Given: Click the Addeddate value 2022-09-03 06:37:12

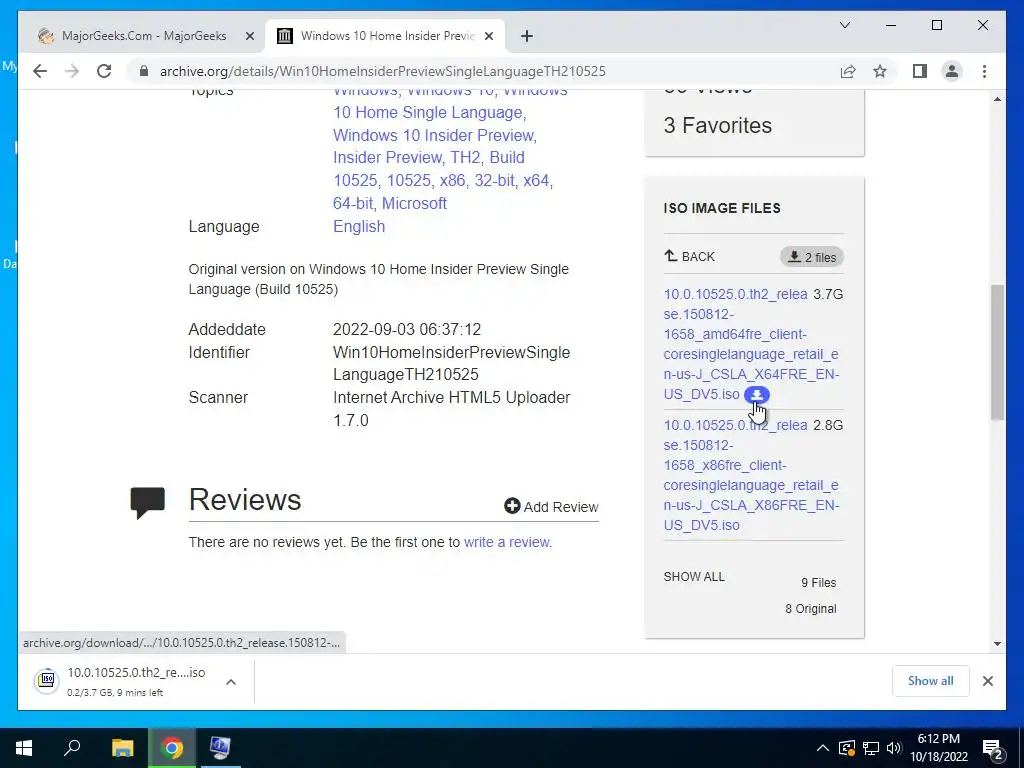Looking at the screenshot, I should coord(407,330).
